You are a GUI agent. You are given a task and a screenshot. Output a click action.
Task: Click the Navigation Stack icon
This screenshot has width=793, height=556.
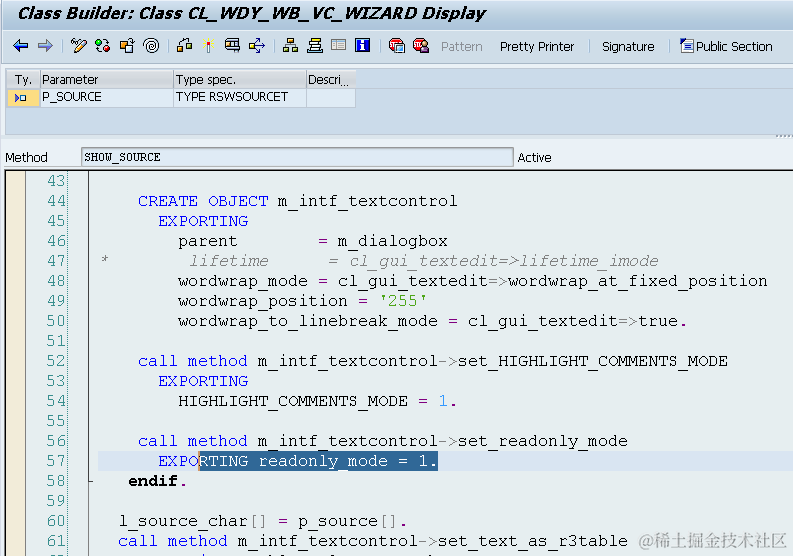[x=315, y=46]
